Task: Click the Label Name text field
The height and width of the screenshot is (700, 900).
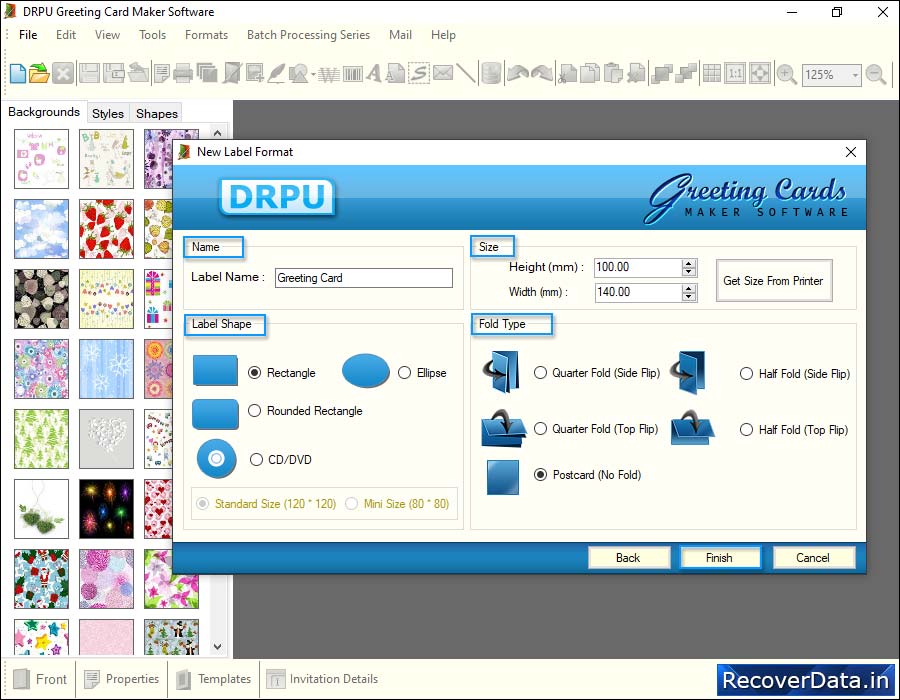Action: pyautogui.click(x=364, y=278)
